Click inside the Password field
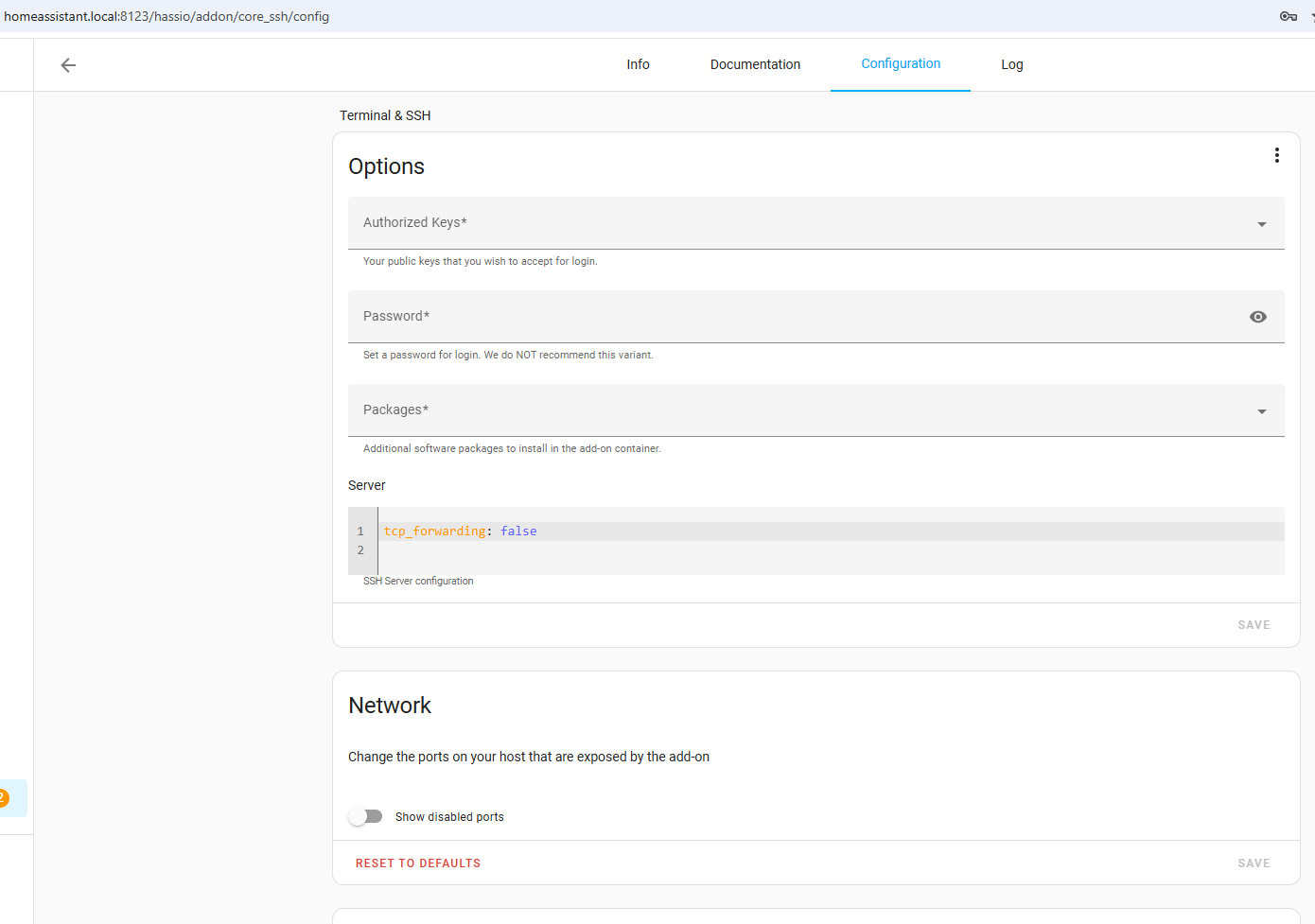 click(x=662, y=316)
